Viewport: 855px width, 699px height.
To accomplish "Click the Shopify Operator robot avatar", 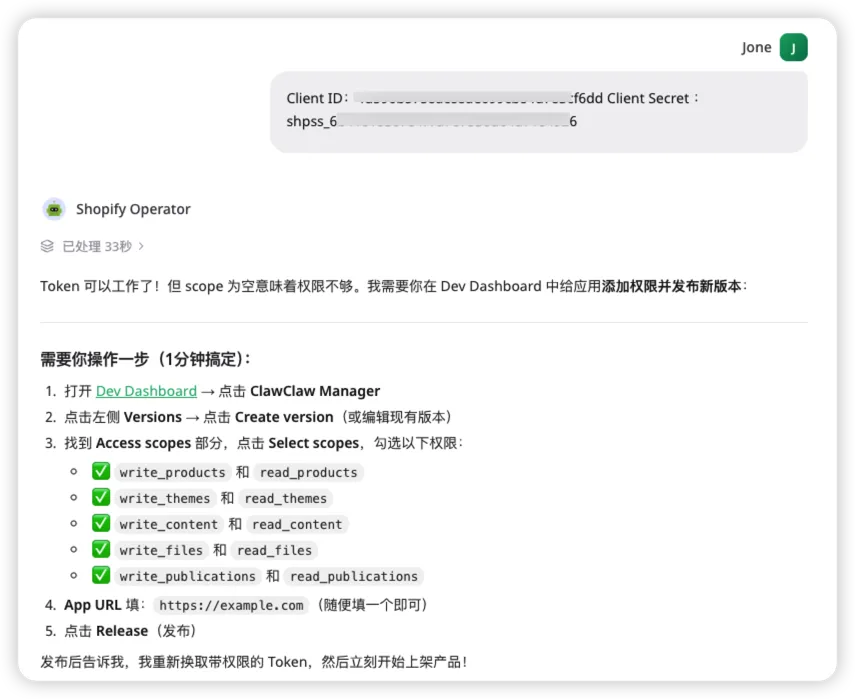I will point(54,209).
